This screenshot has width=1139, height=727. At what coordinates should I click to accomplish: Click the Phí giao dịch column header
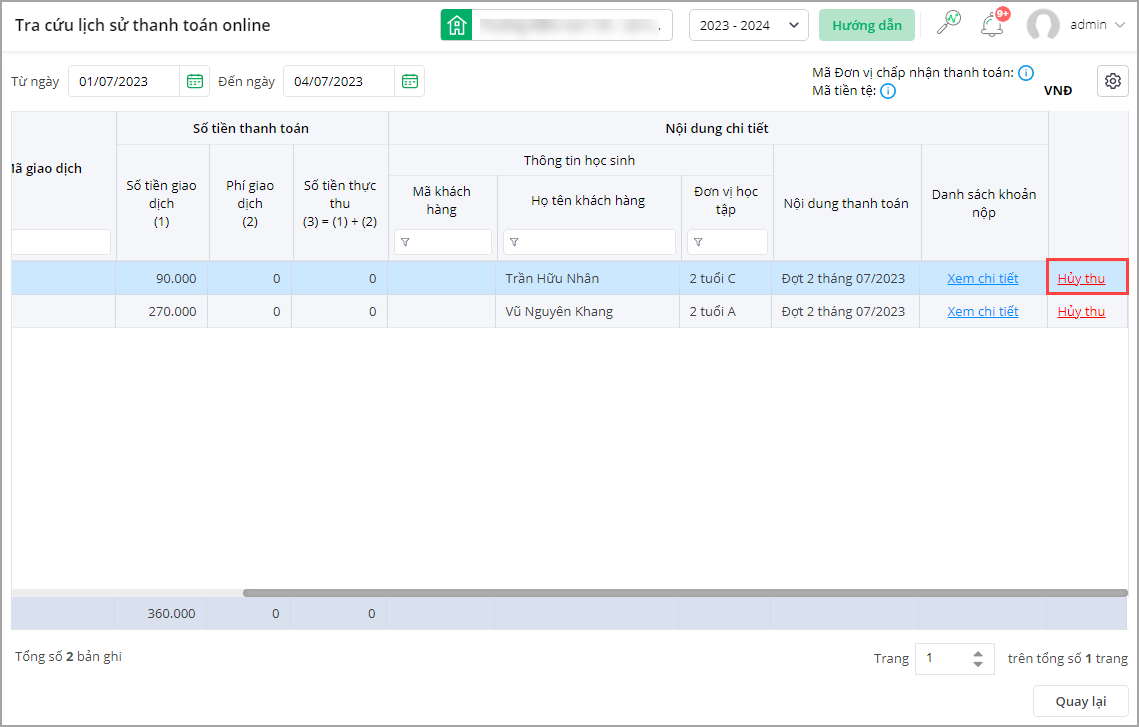tap(250, 203)
